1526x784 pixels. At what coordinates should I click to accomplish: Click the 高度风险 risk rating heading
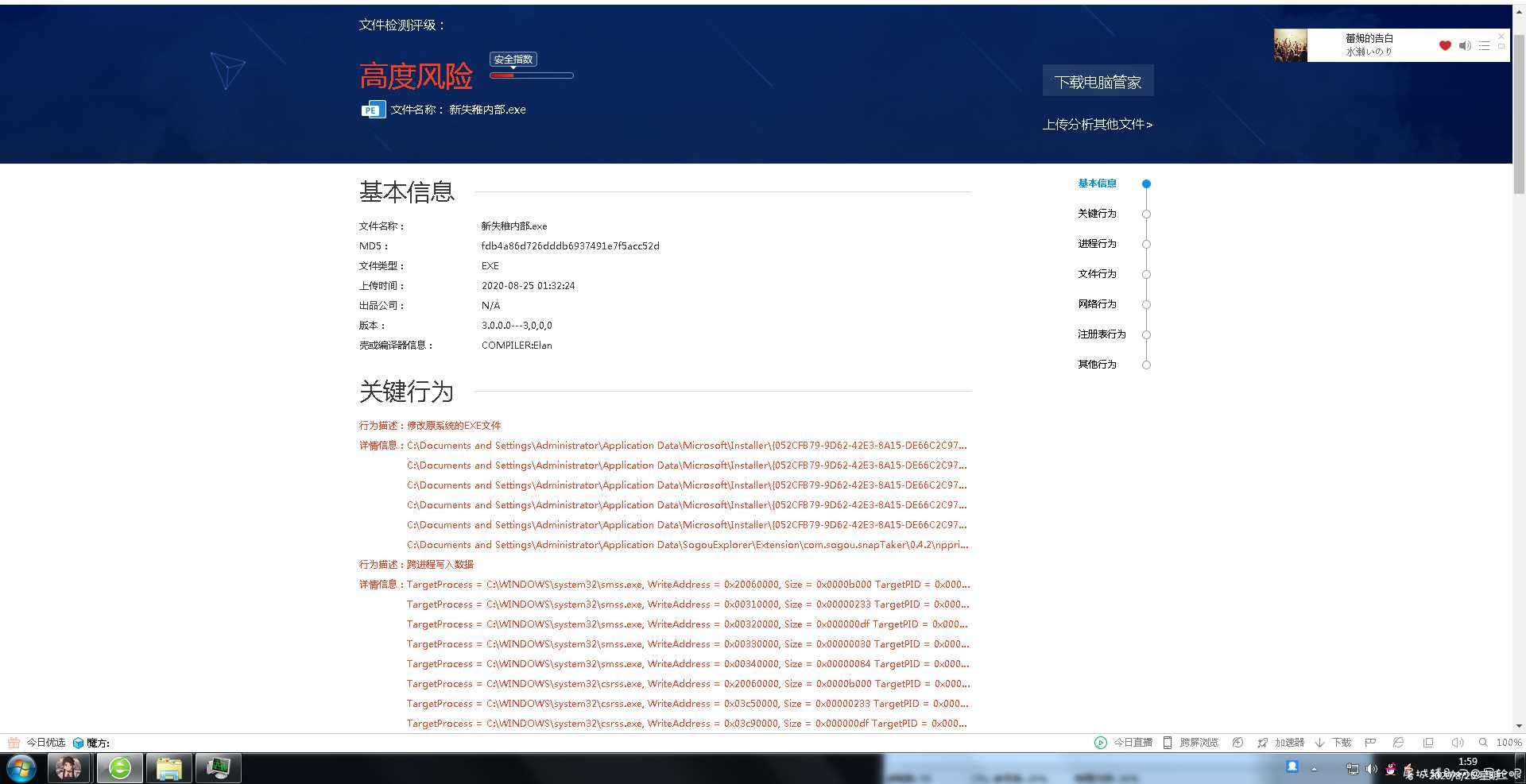[416, 76]
